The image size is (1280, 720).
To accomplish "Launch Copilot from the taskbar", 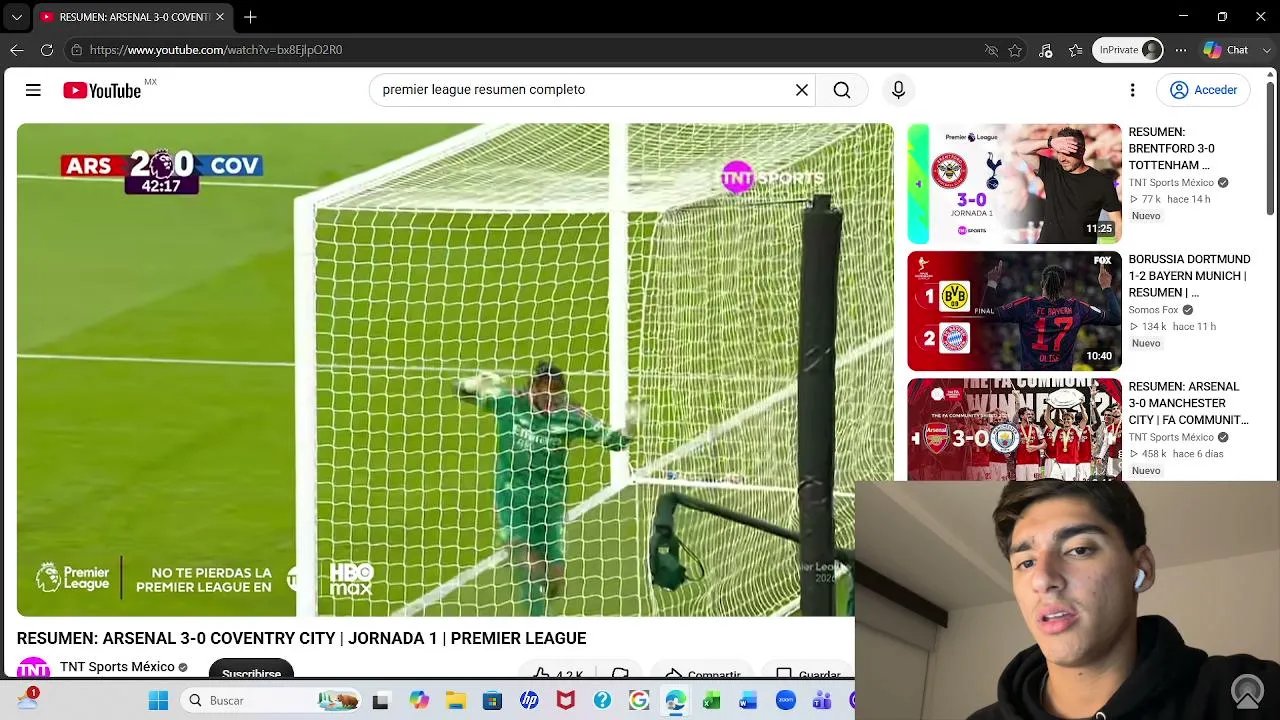I will coord(419,701).
